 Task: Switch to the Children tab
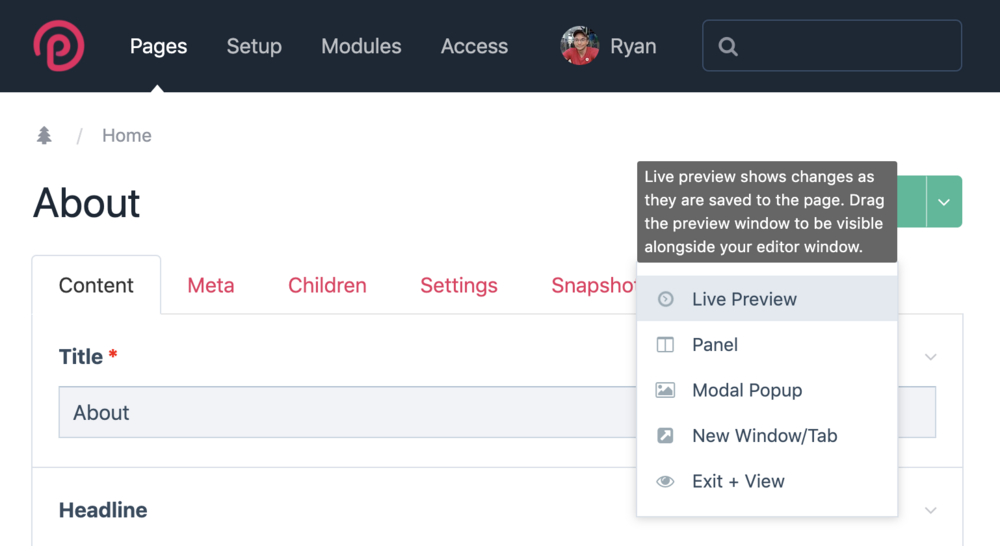[x=327, y=285]
